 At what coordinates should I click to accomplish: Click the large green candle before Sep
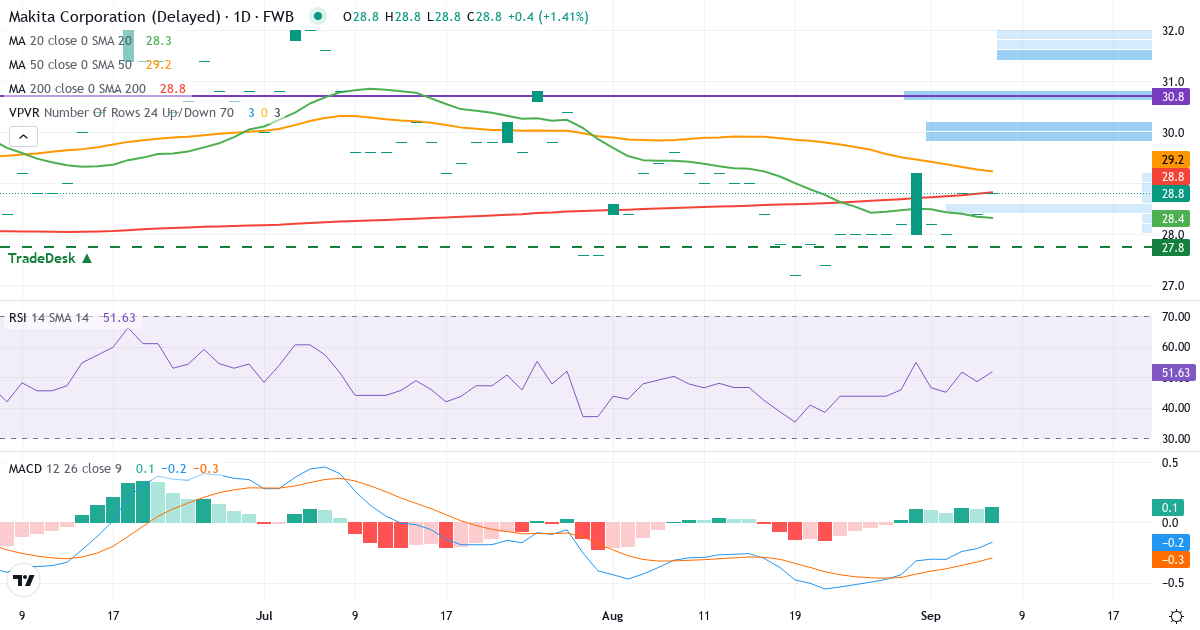pyautogui.click(x=916, y=204)
